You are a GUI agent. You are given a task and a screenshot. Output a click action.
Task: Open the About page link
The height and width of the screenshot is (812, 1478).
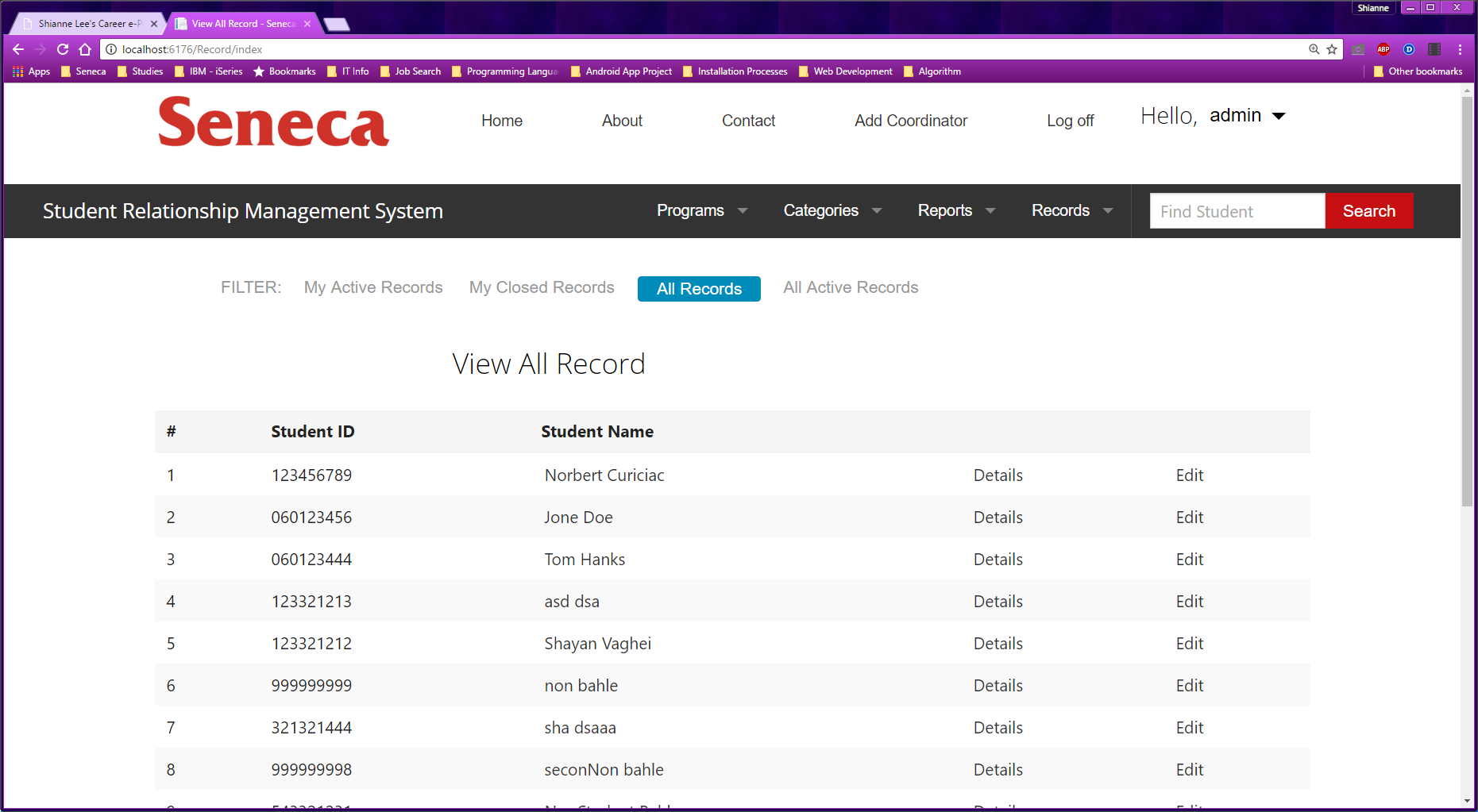(x=622, y=121)
